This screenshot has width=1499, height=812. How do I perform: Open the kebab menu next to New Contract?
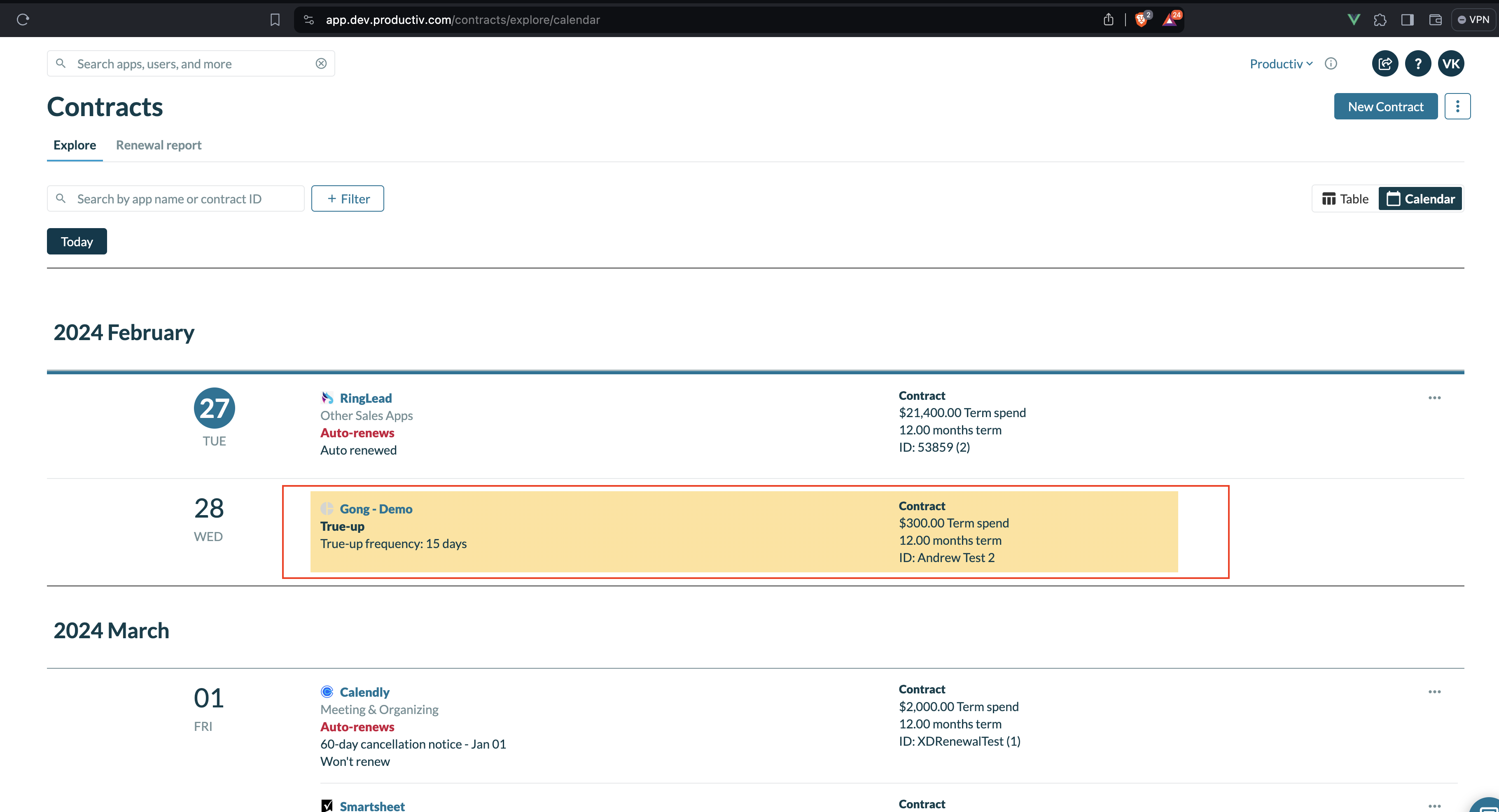click(x=1457, y=107)
